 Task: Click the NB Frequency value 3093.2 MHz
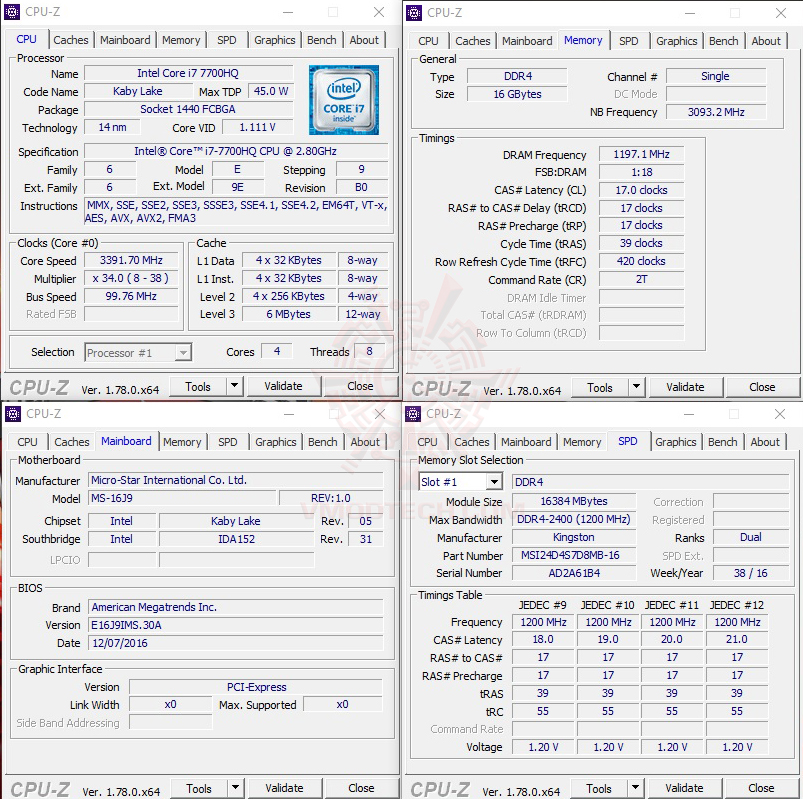click(716, 112)
